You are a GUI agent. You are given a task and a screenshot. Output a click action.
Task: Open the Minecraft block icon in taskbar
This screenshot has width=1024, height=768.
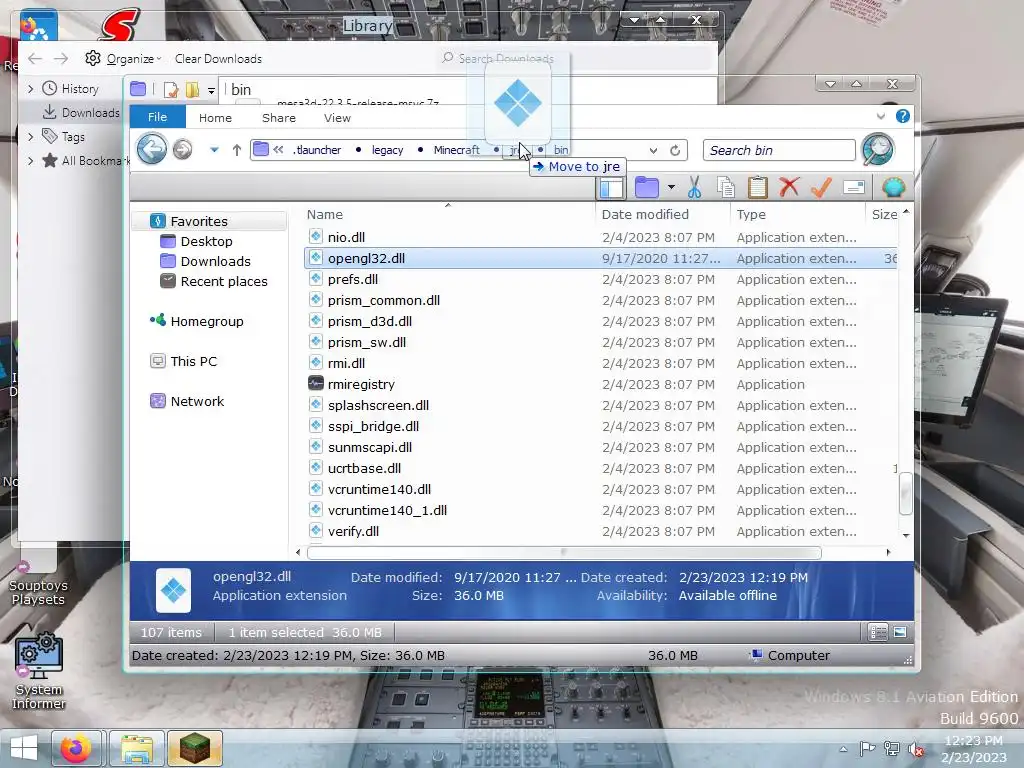195,748
